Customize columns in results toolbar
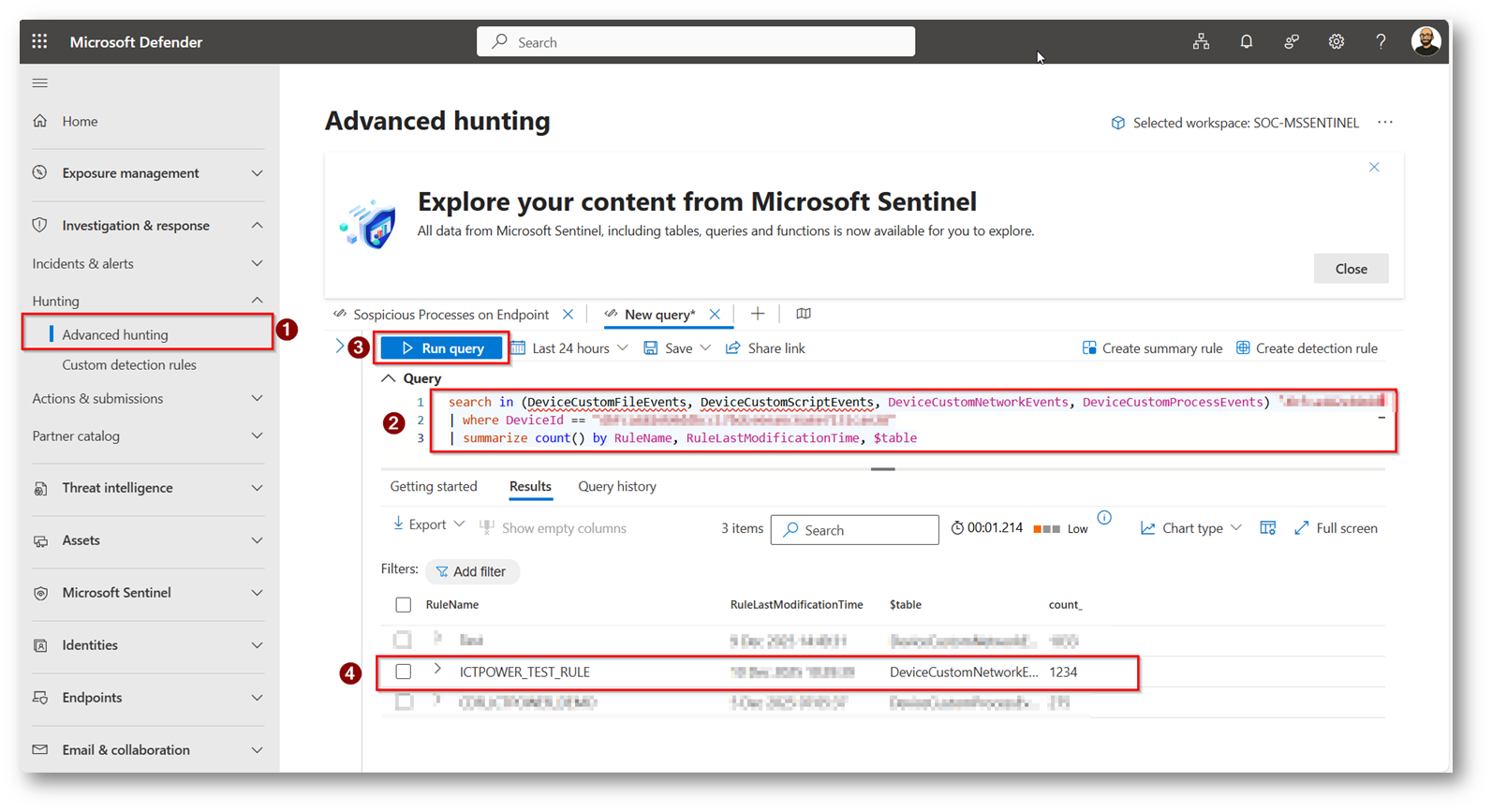Screen dimensions: 1492x812 click(x=1267, y=528)
